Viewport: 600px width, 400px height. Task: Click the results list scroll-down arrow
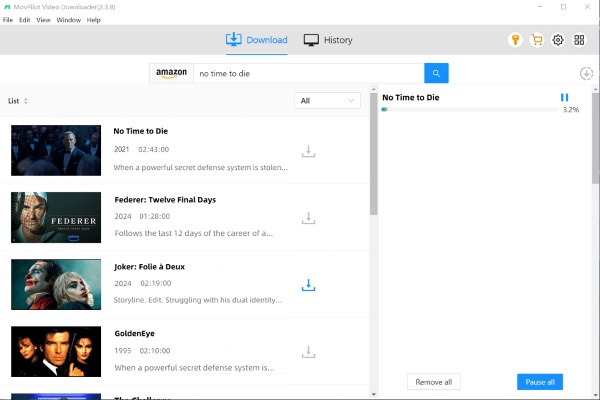tap(373, 394)
